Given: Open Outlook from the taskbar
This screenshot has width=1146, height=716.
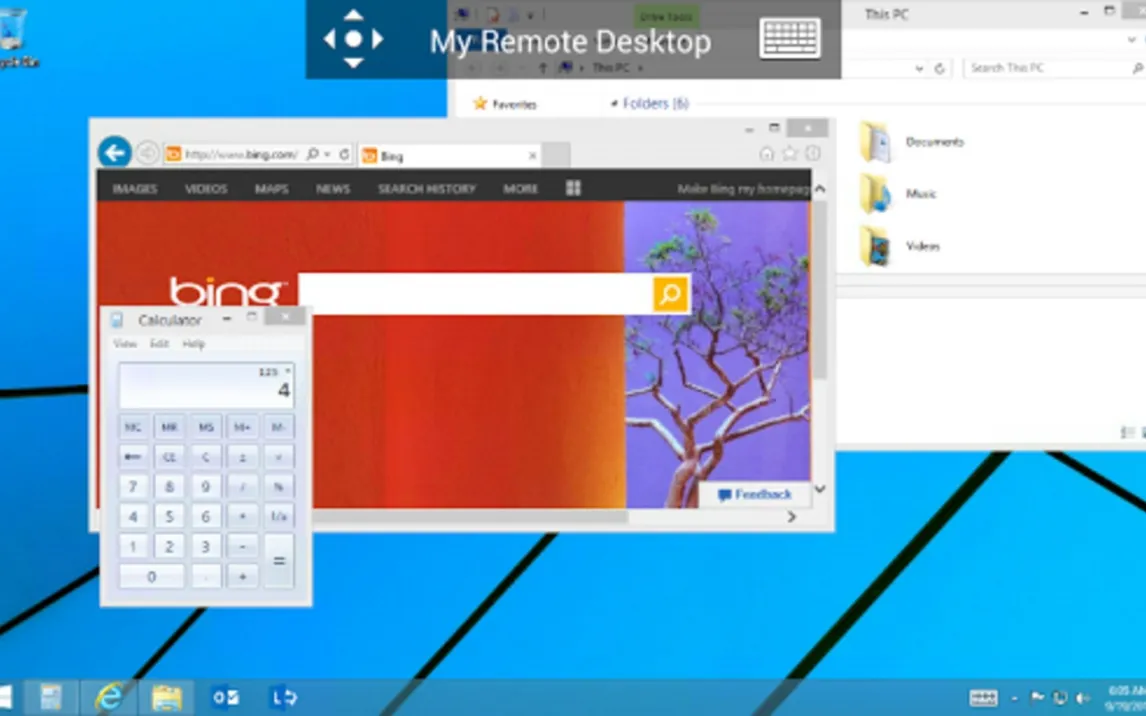Looking at the screenshot, I should click(x=225, y=697).
